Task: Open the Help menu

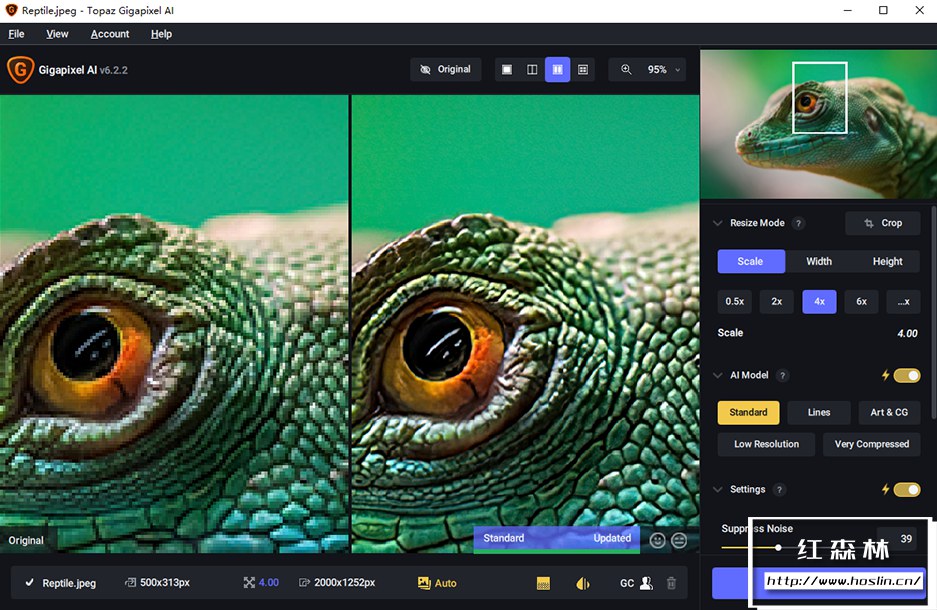Action: (161, 34)
